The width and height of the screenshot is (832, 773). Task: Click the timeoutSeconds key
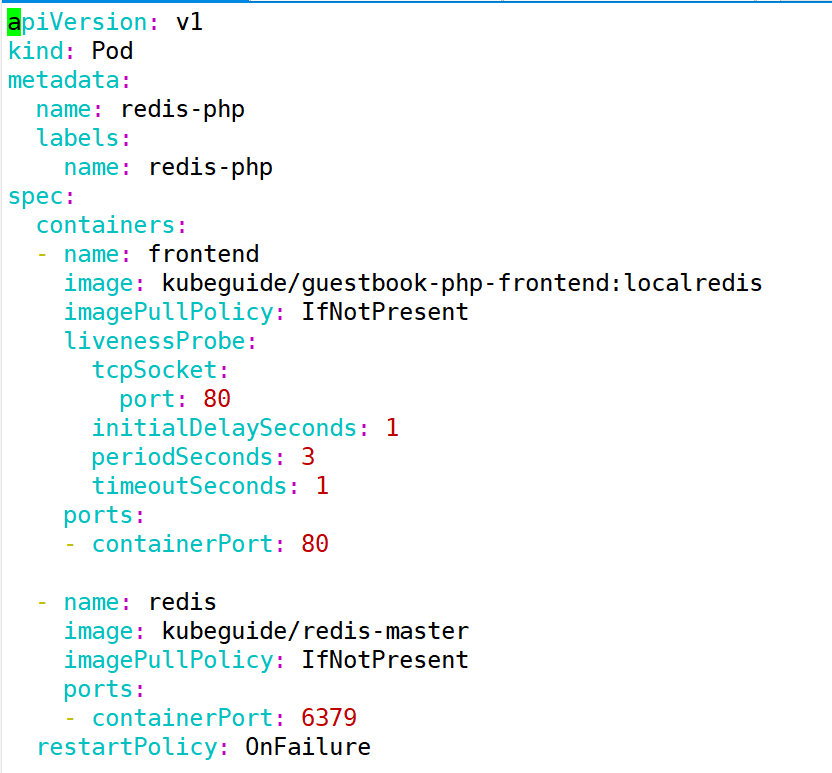click(x=189, y=486)
